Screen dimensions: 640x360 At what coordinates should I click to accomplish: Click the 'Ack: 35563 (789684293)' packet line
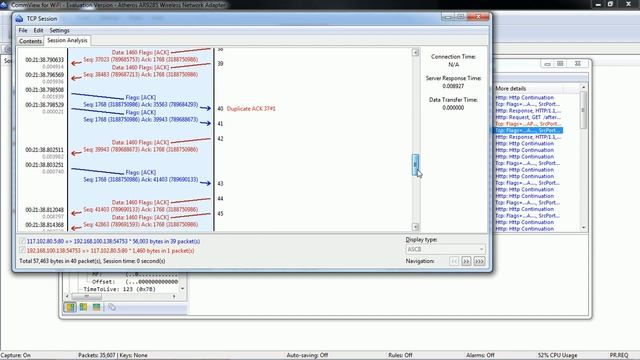141,105
